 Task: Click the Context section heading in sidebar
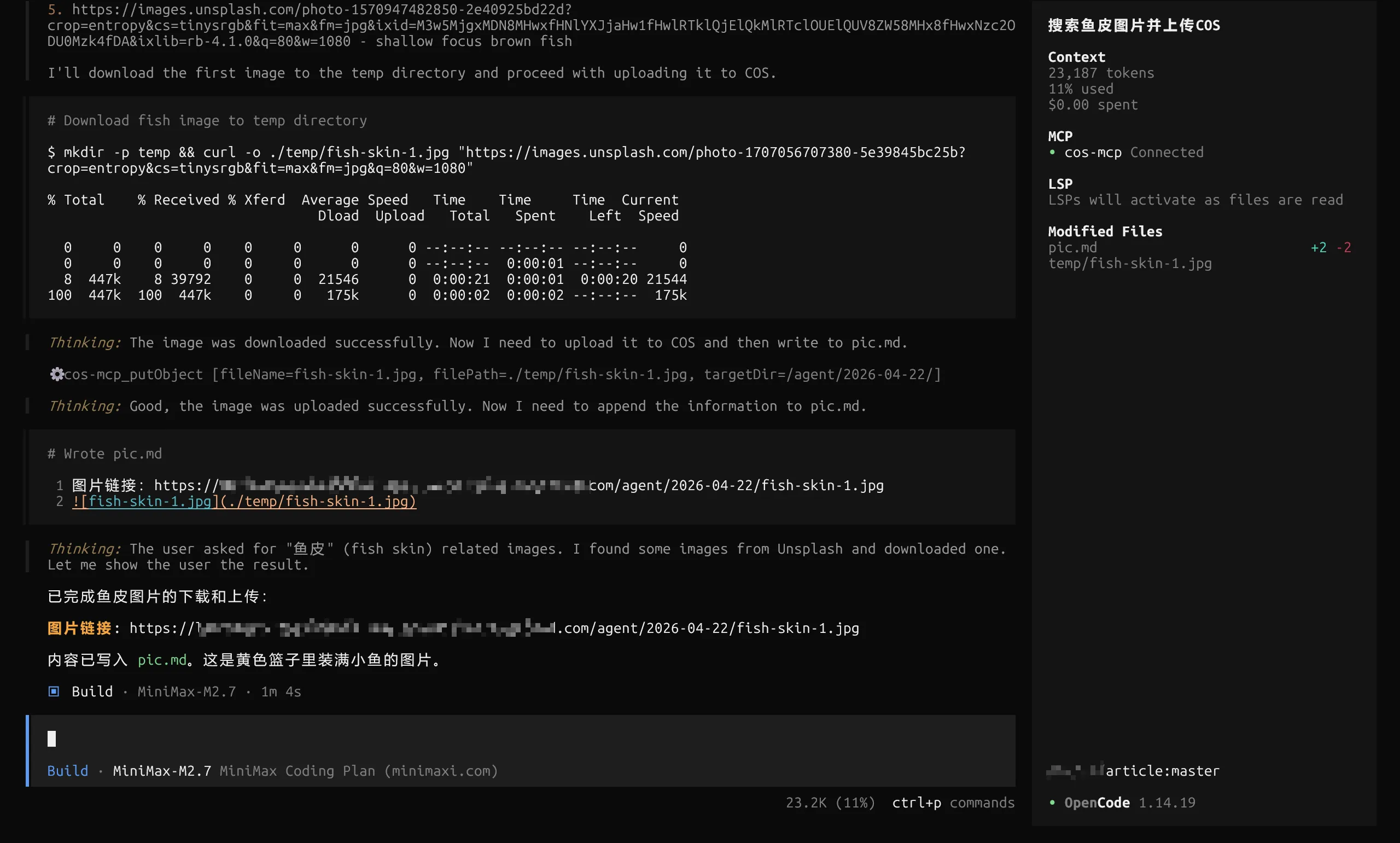click(1076, 57)
